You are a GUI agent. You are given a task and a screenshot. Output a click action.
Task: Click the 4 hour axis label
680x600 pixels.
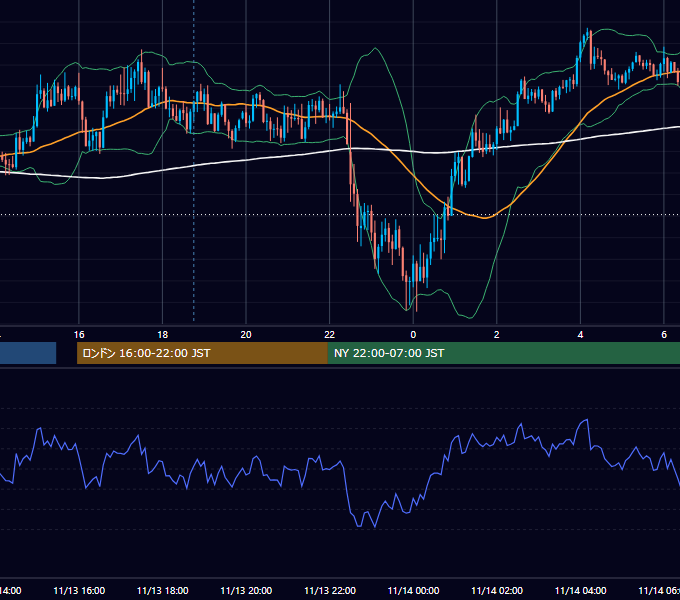(580, 335)
